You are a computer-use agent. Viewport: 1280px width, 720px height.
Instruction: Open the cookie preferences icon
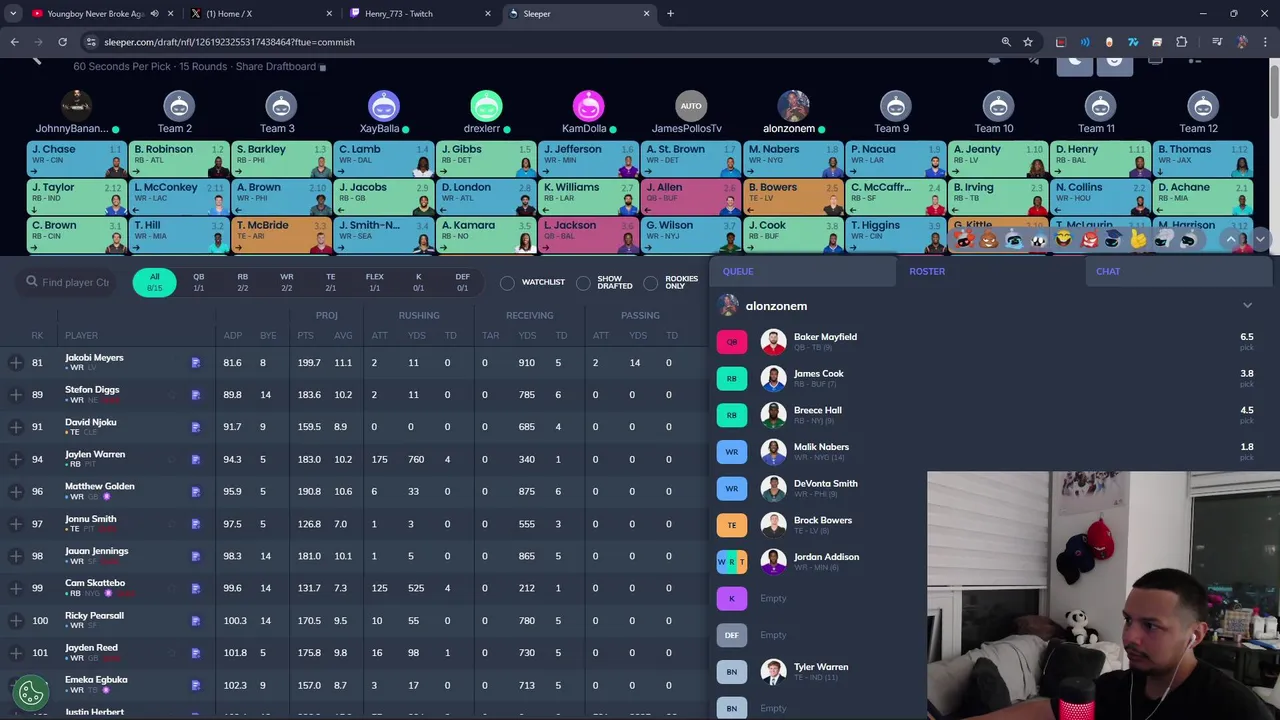point(31,691)
